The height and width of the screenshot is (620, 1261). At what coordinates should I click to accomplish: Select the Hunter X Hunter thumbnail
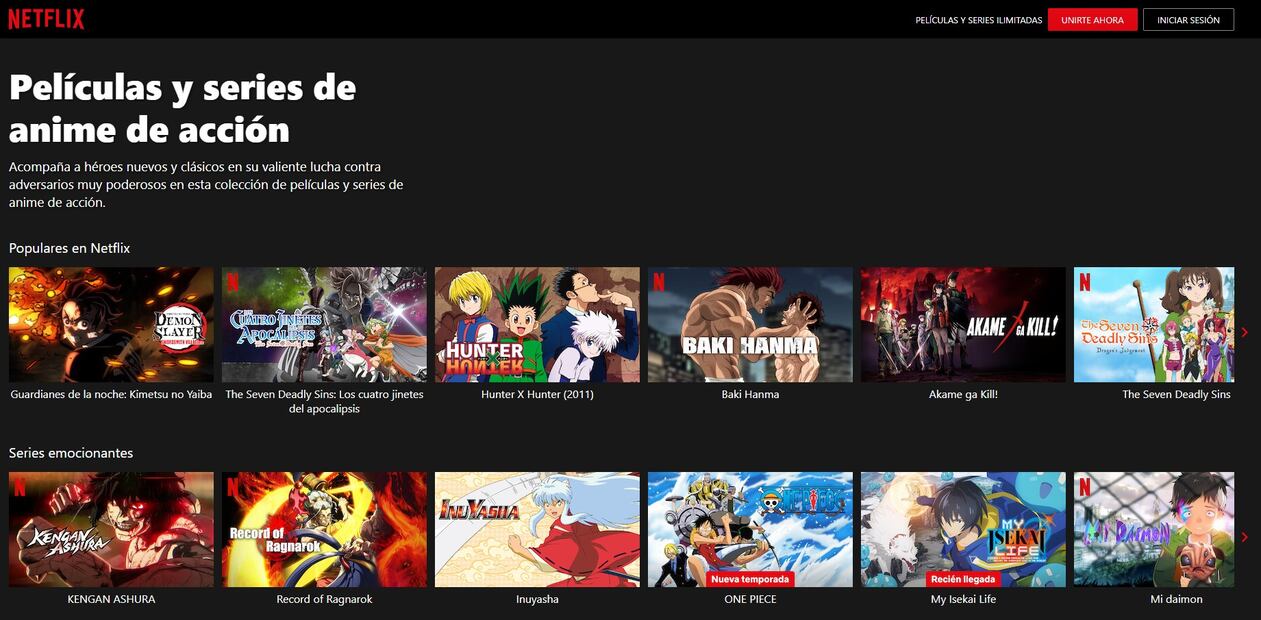pyautogui.click(x=537, y=324)
